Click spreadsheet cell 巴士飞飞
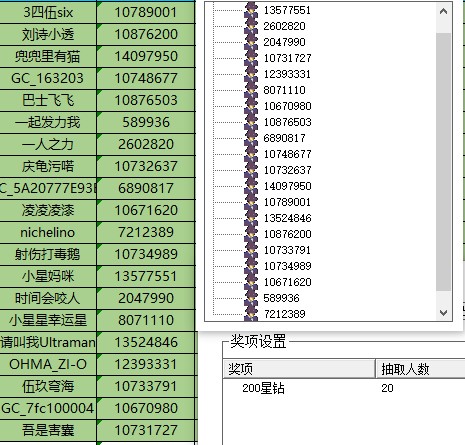 click(x=48, y=100)
